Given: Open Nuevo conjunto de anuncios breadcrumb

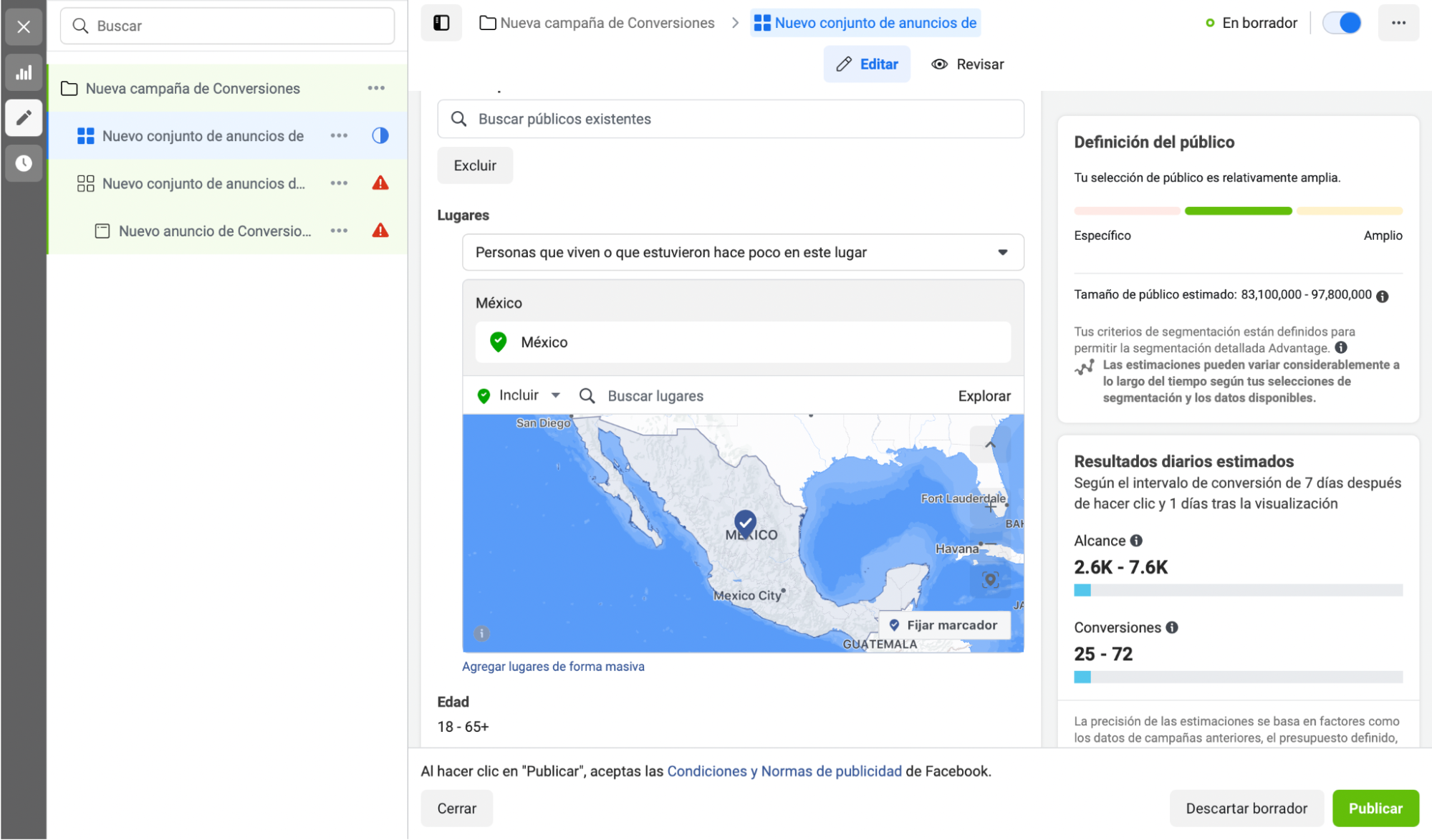Looking at the screenshot, I should pos(865,23).
